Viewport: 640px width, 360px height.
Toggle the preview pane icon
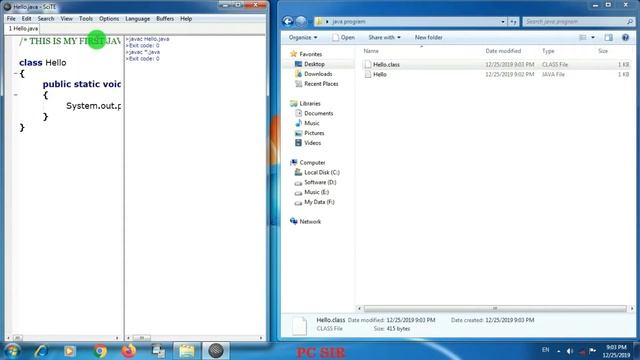click(x=609, y=38)
